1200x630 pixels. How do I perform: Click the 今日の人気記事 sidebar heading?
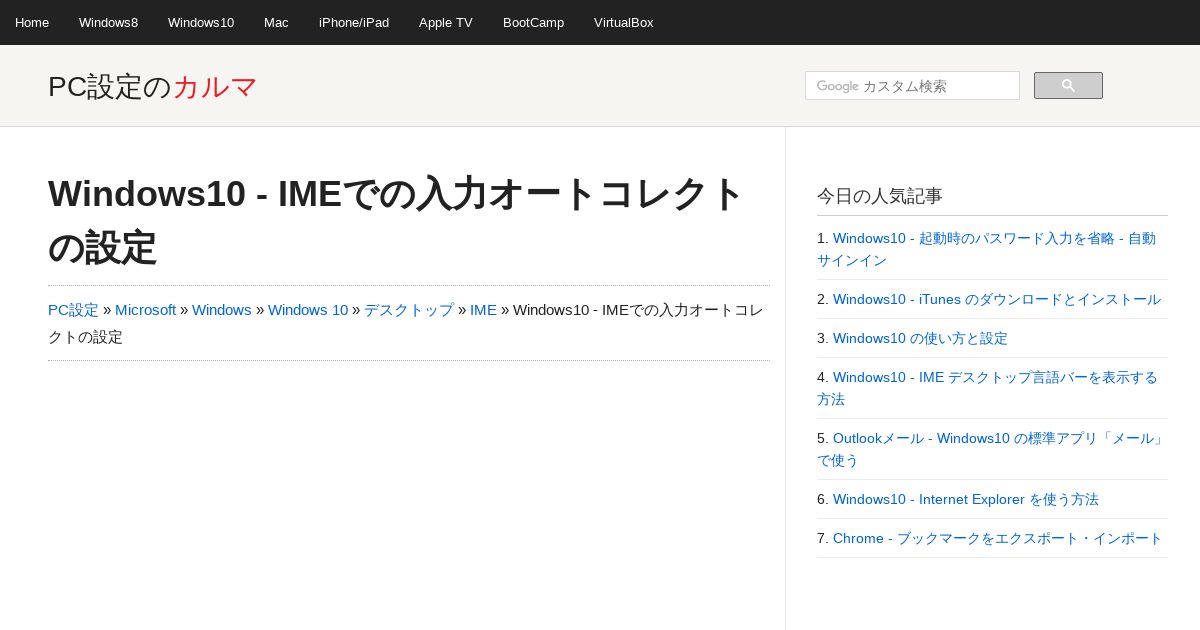click(x=880, y=196)
